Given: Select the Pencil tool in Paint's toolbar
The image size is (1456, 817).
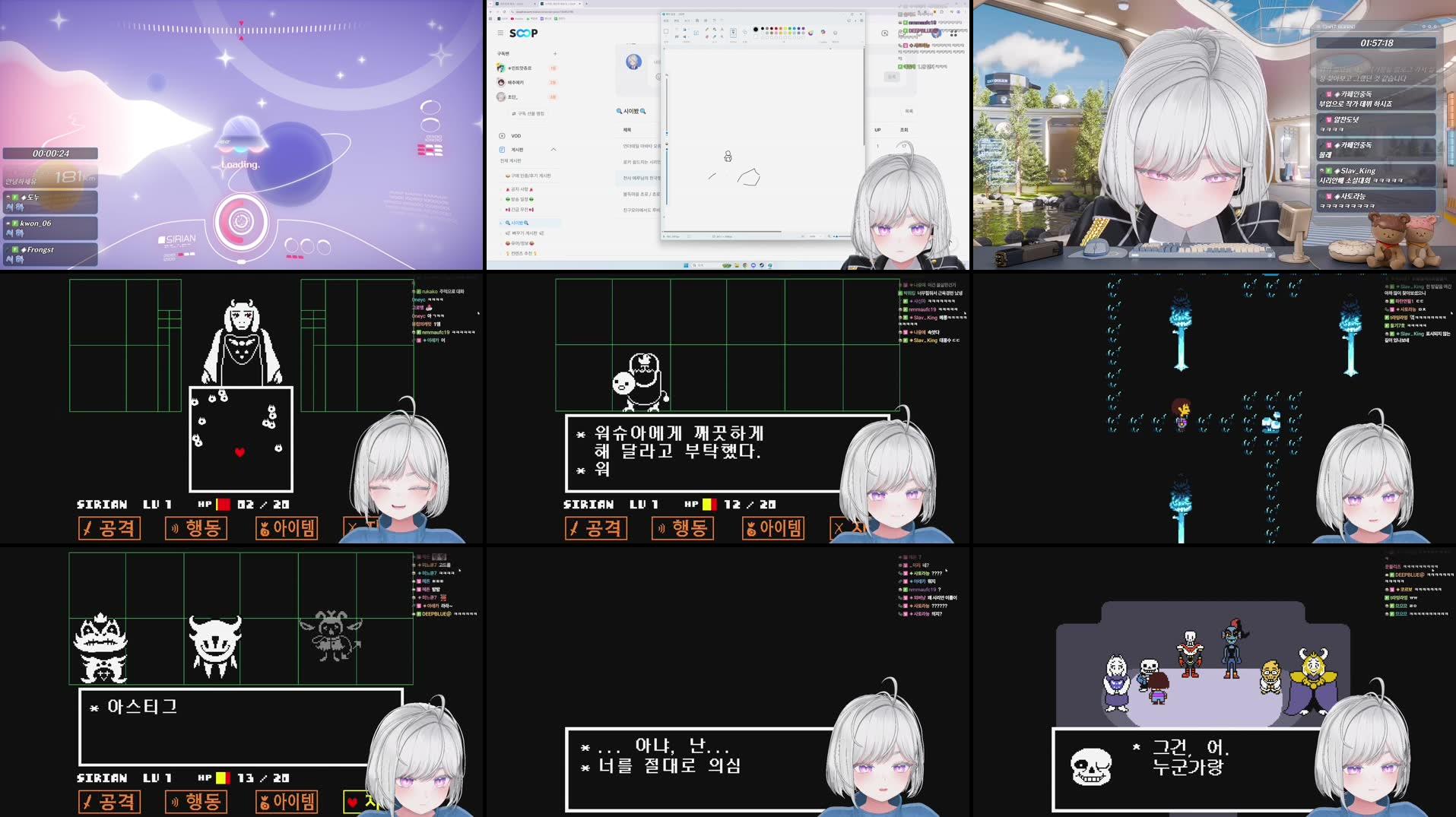Looking at the screenshot, I should (708, 30).
